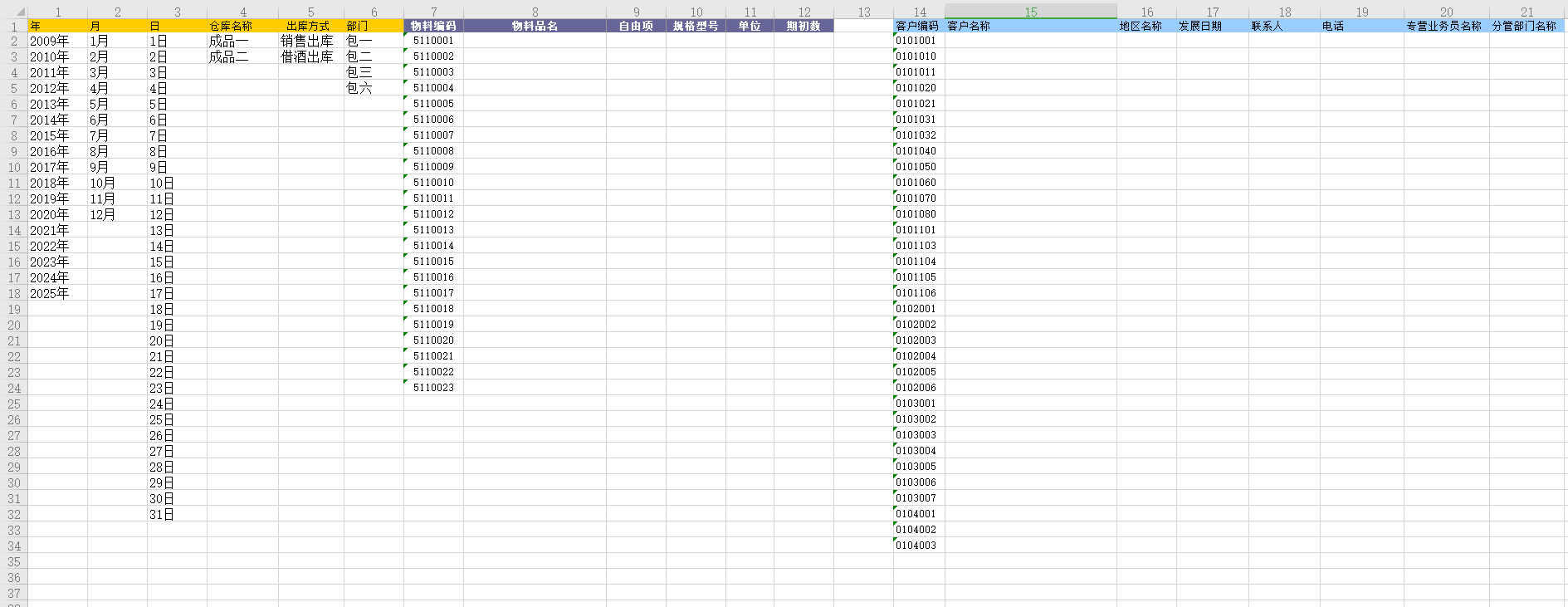Select column header 13
Screen dimensions: 1568x607
point(864,12)
